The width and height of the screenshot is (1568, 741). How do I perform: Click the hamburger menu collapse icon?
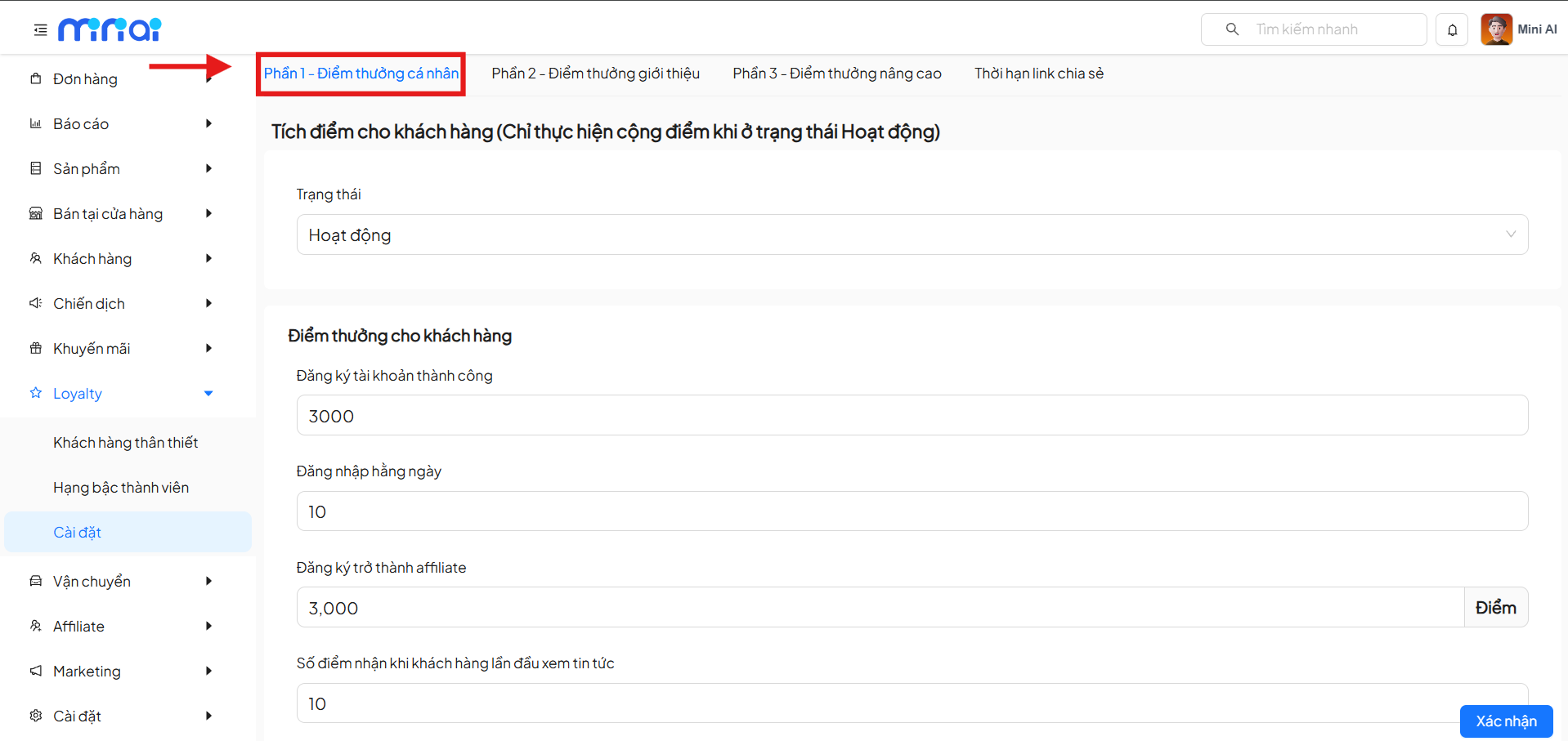[x=40, y=30]
